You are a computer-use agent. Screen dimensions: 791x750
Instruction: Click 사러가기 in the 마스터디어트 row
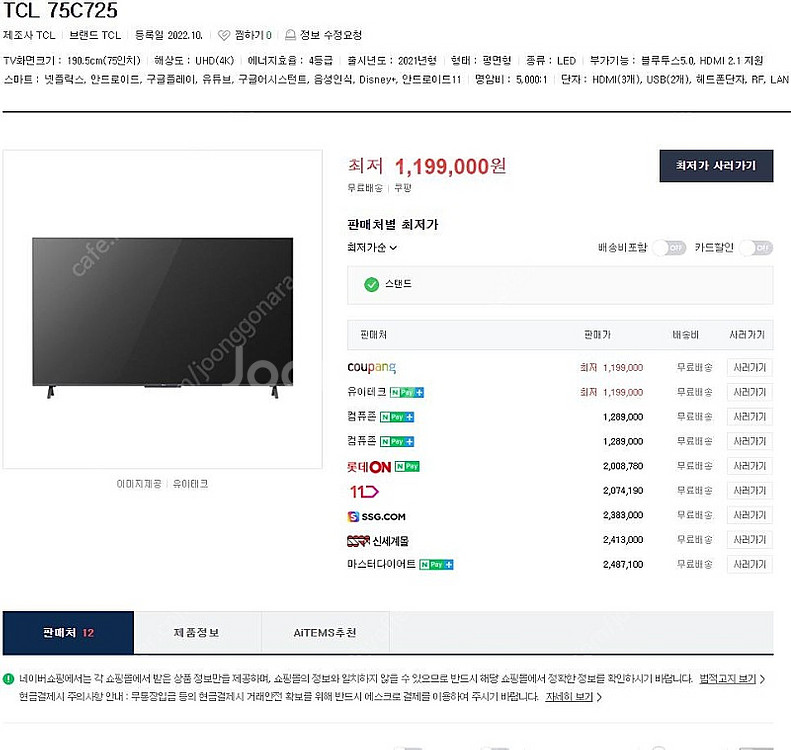749,564
